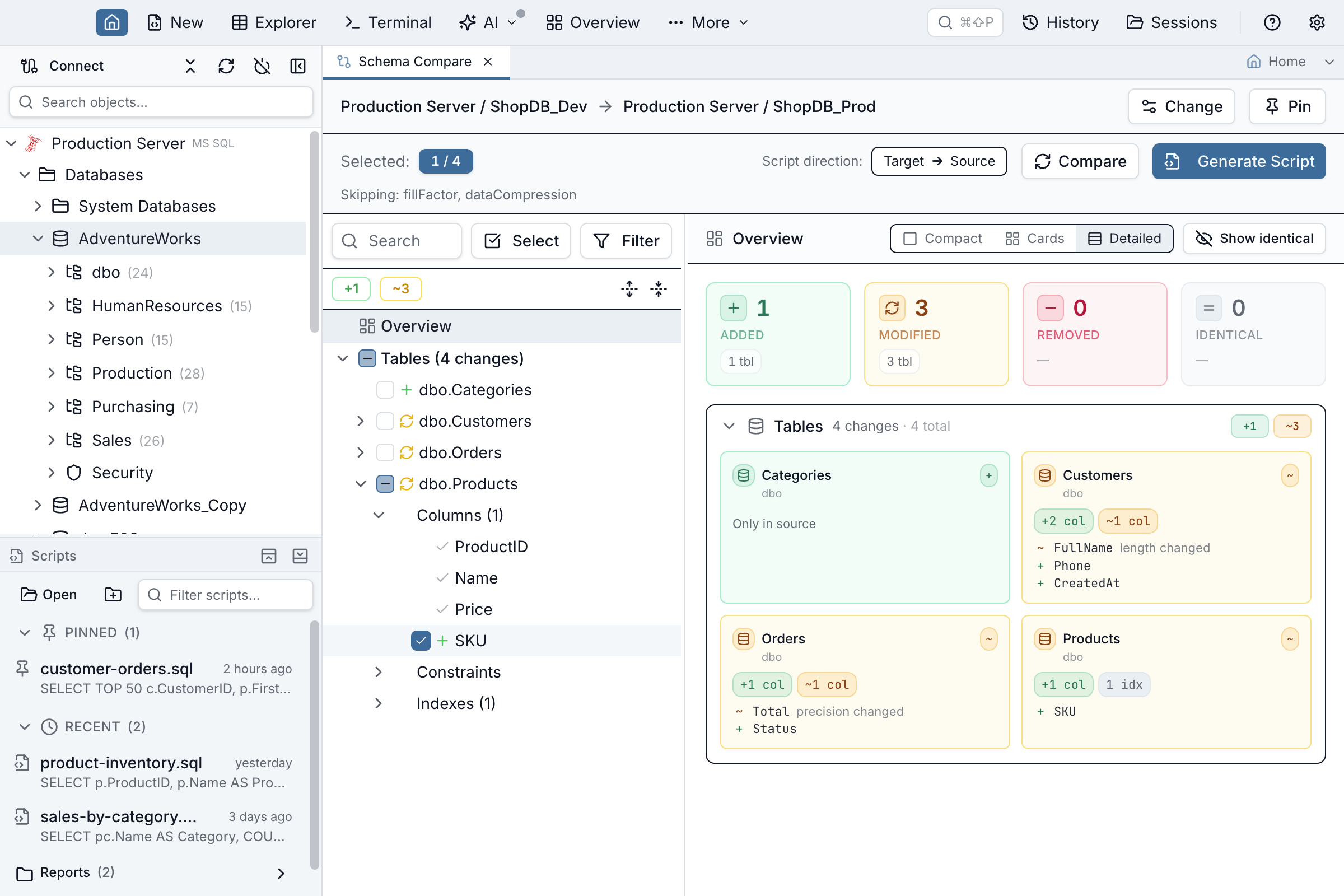Image resolution: width=1344 pixels, height=896 pixels.
Task: Open the Sessions panel
Action: [x=1172, y=22]
